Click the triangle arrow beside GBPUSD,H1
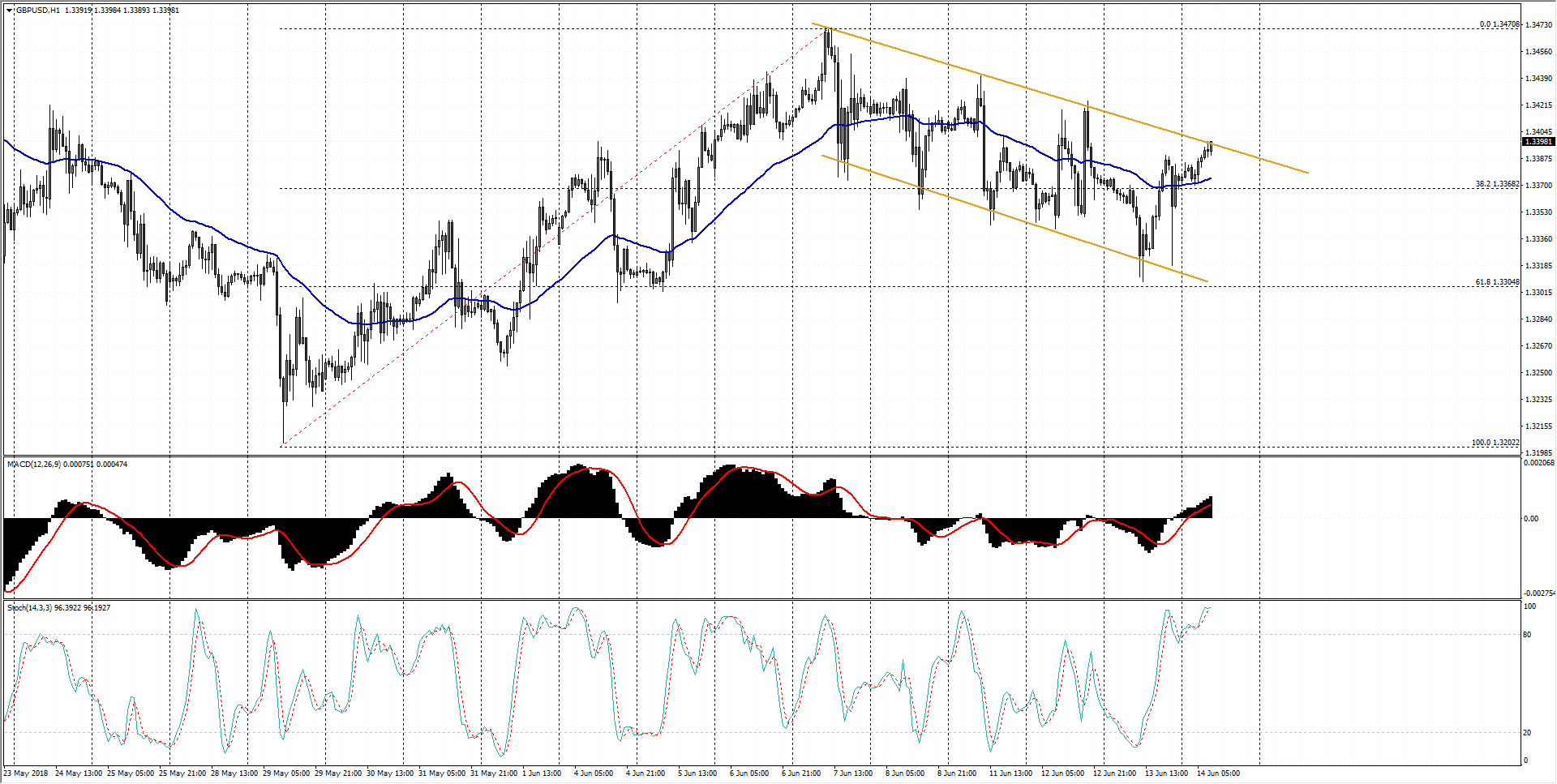The height and width of the screenshot is (784, 1557). (x=10, y=11)
